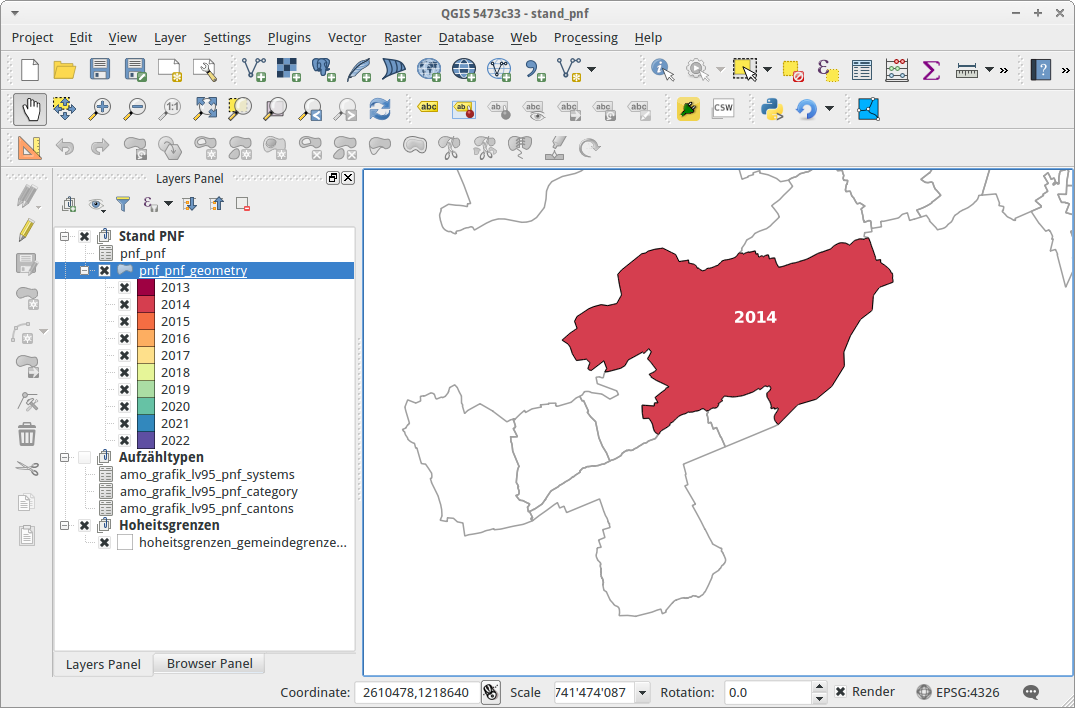Select the Identify Features tool

point(662,70)
